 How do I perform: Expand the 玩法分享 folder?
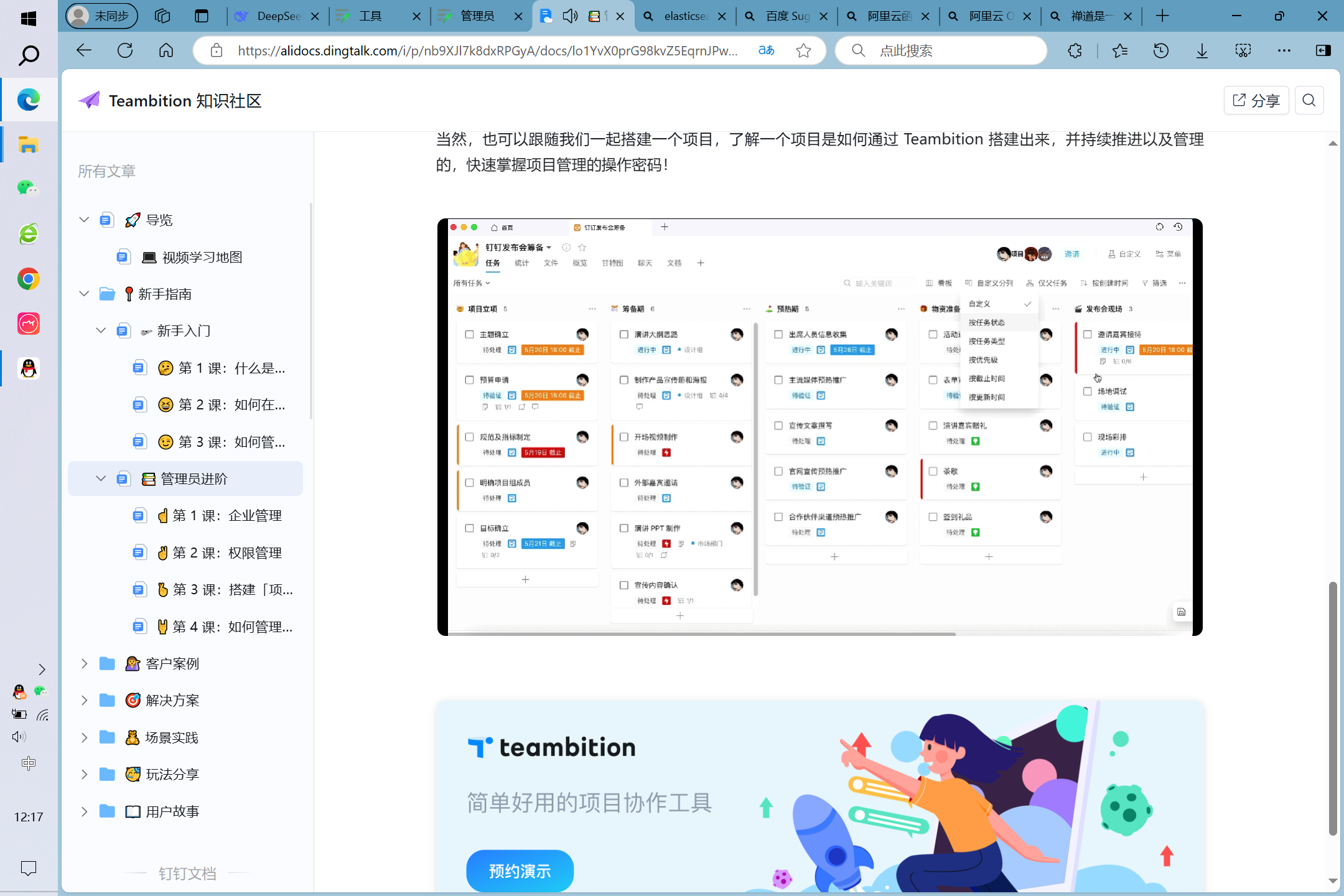84,774
